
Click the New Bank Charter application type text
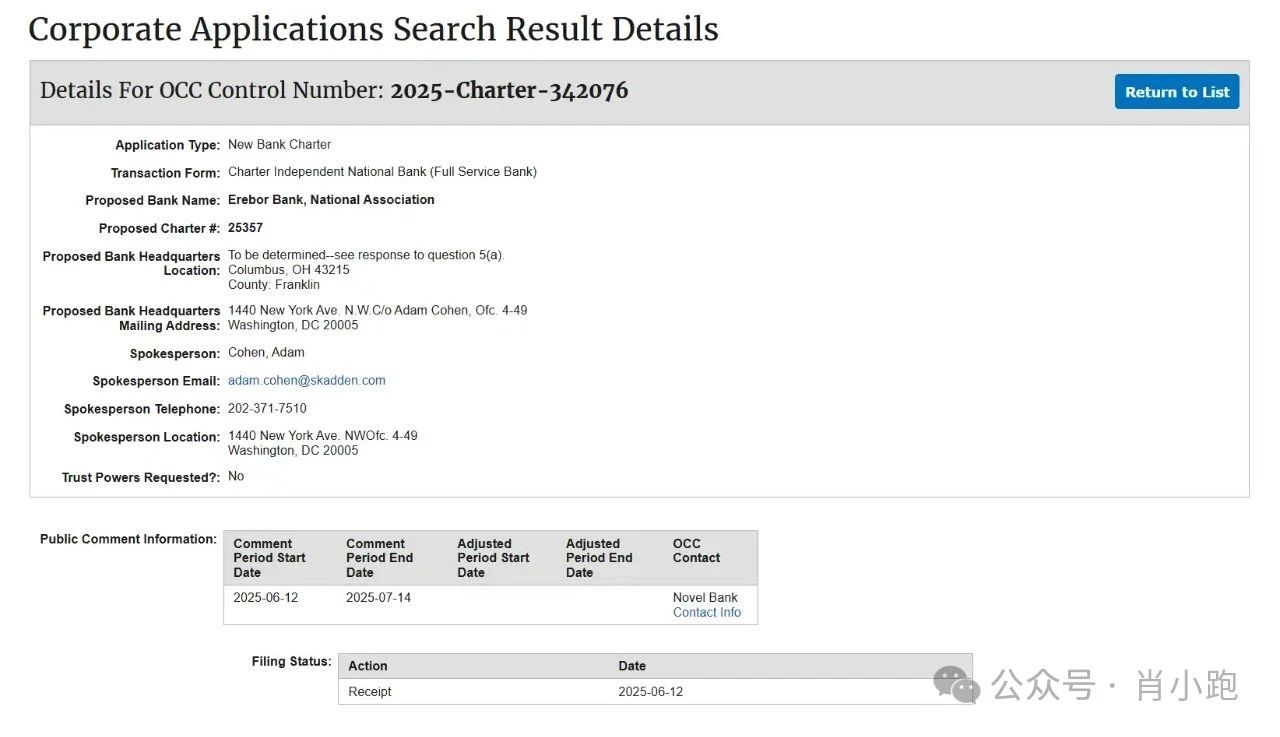pos(279,145)
